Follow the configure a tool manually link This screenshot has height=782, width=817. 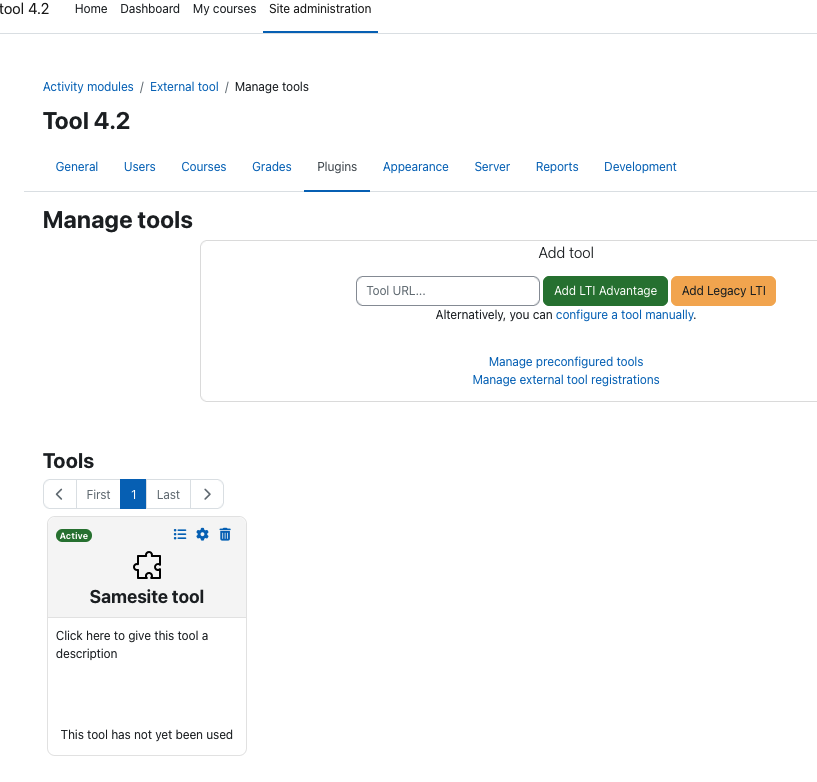(x=625, y=315)
